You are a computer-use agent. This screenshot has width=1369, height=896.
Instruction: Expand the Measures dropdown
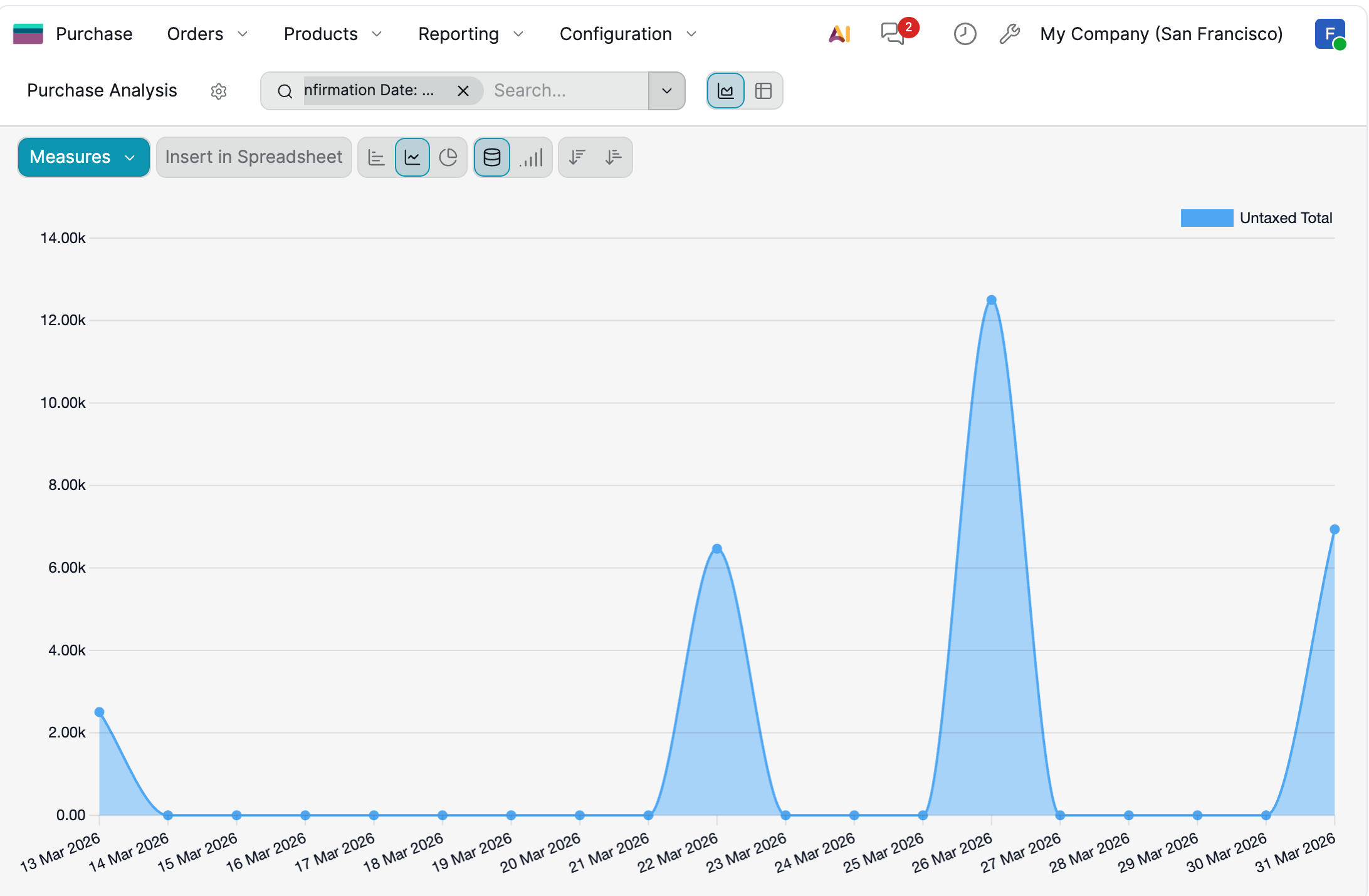pyautogui.click(x=83, y=157)
